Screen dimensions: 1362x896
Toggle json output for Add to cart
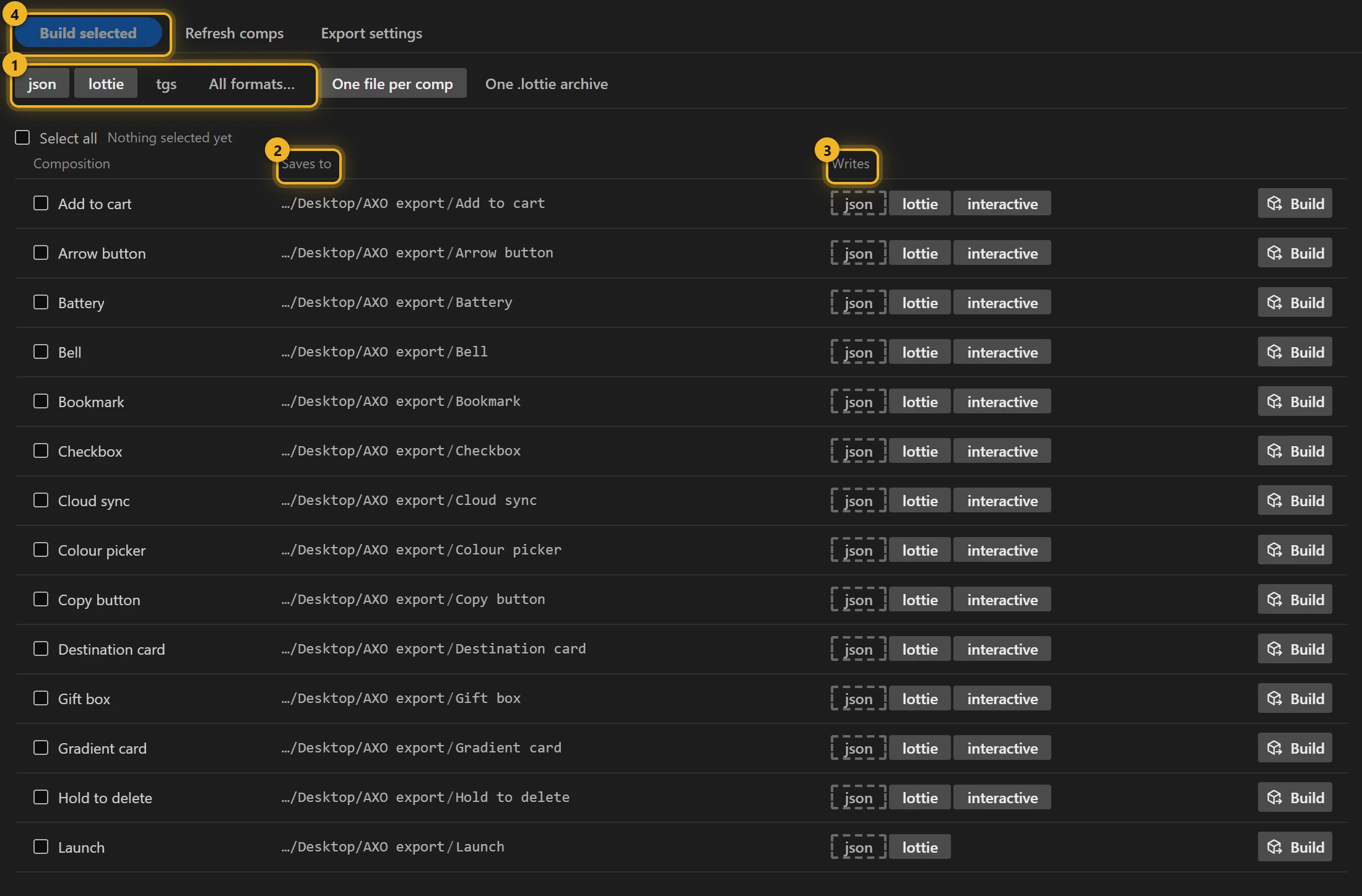coord(858,204)
